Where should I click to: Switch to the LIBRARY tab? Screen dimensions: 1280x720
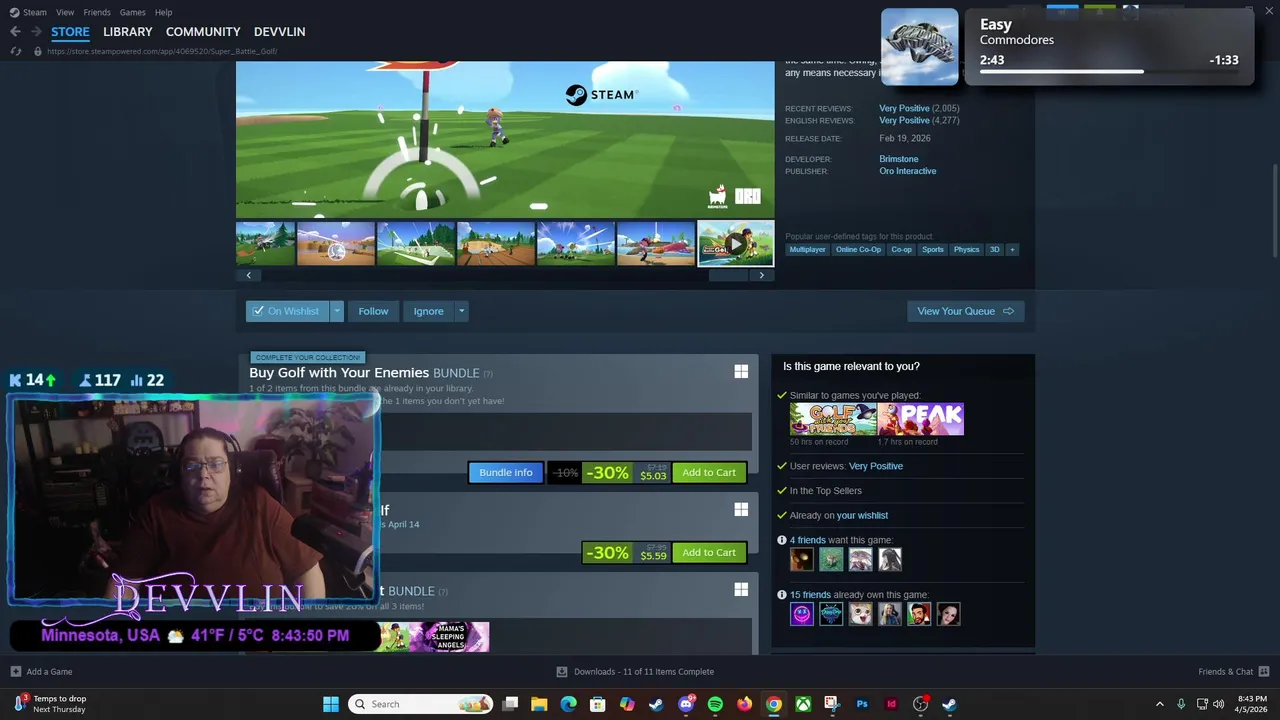[127, 32]
